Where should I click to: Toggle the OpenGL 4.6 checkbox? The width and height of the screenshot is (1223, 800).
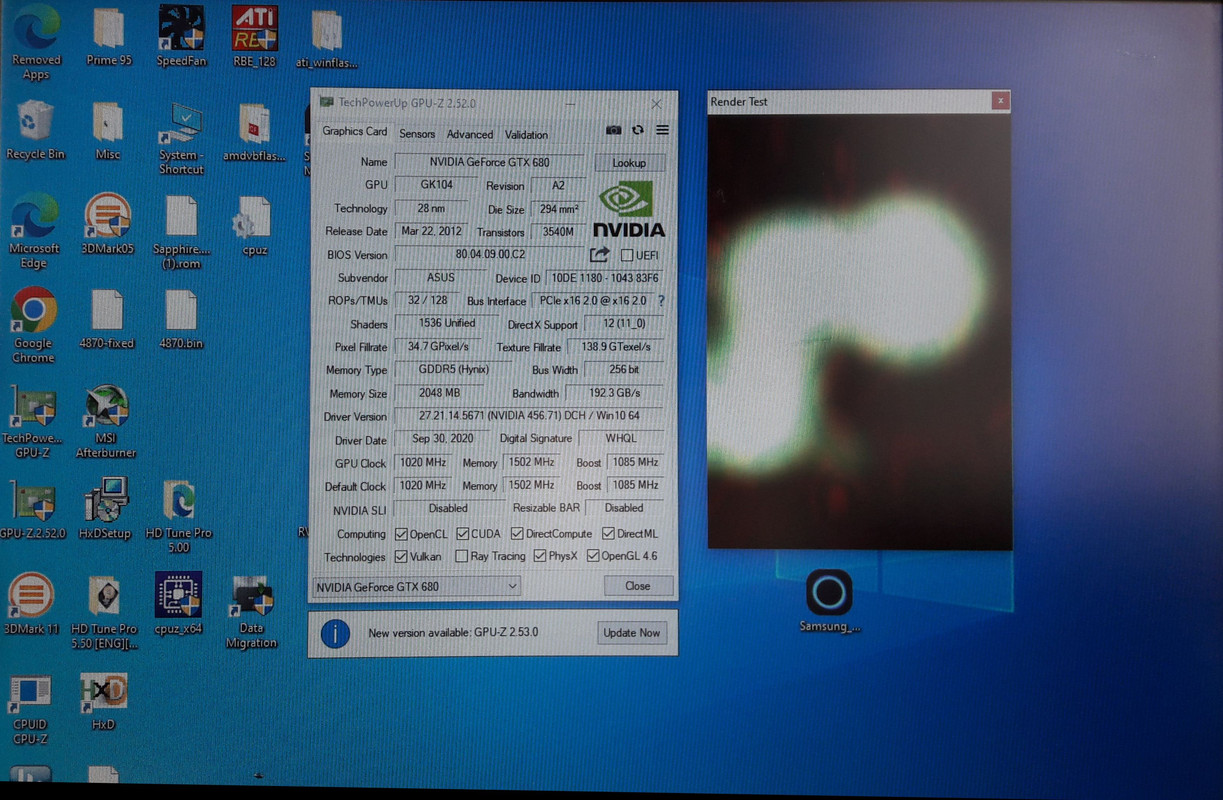click(593, 556)
